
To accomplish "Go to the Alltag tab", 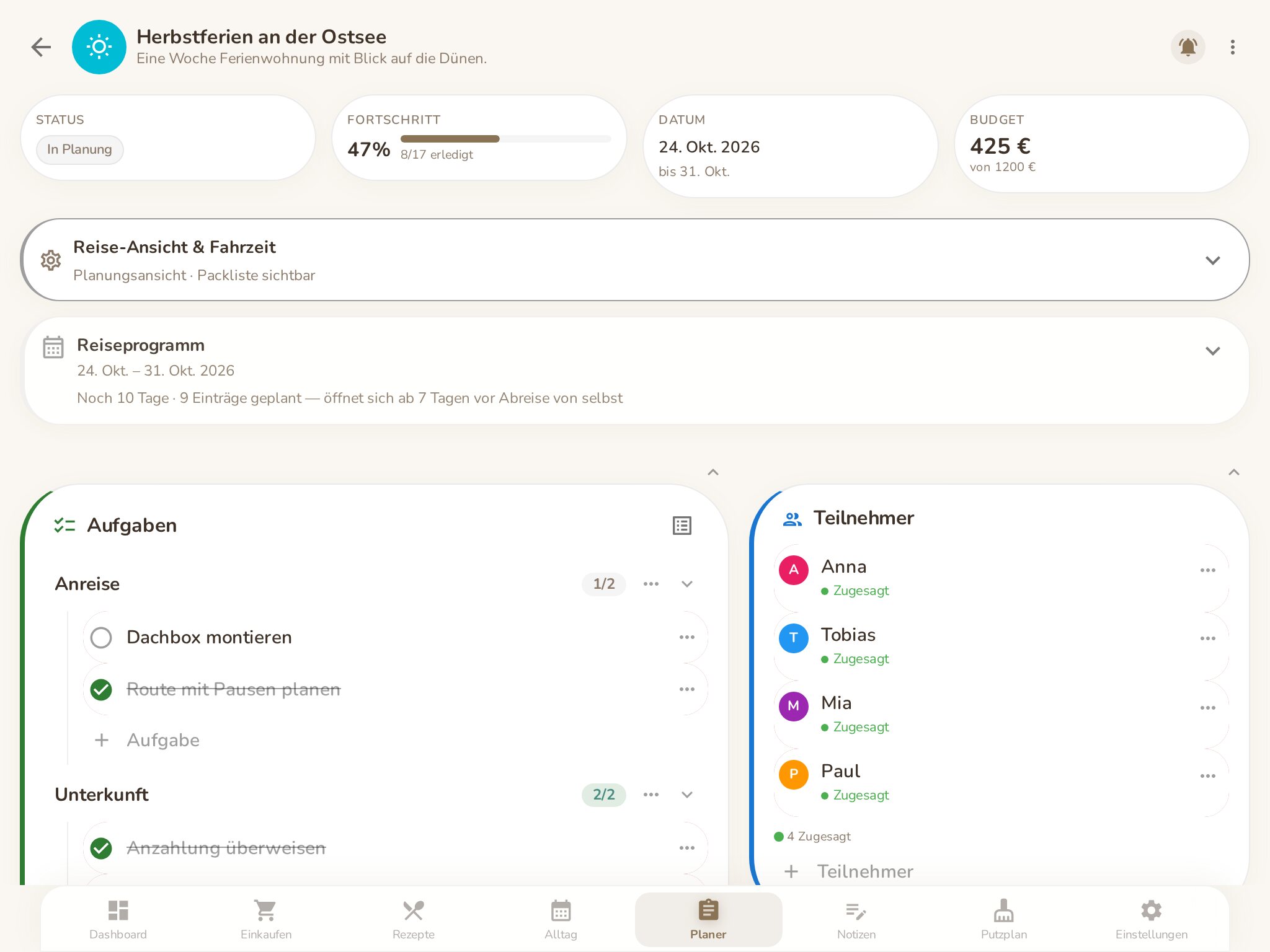I will click(x=561, y=920).
